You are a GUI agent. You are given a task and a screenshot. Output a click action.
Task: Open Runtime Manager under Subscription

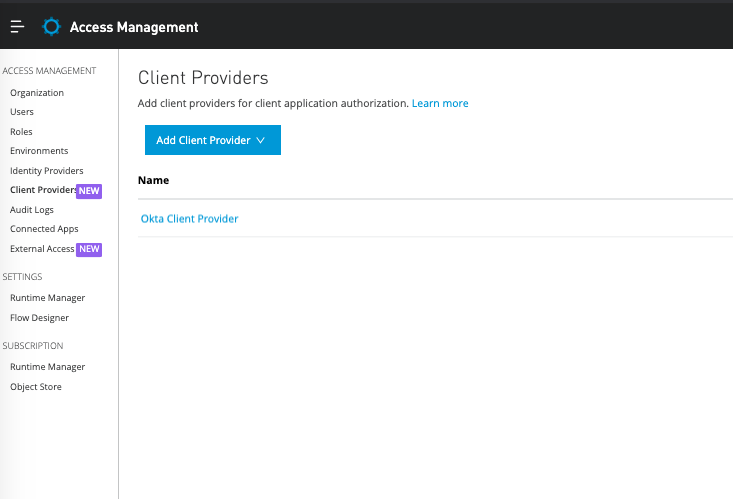coord(47,367)
